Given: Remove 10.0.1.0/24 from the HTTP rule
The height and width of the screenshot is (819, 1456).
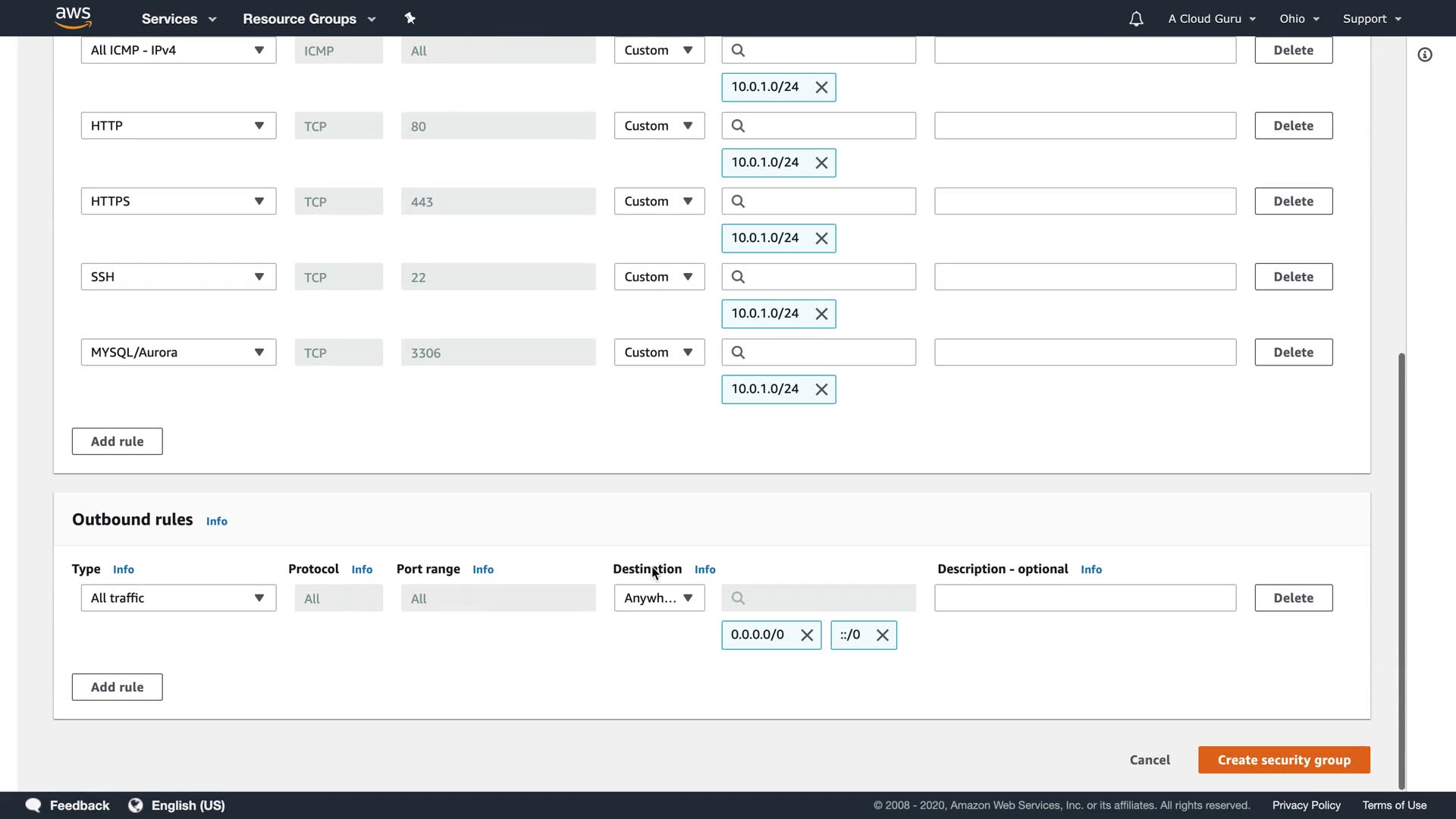Looking at the screenshot, I should pyautogui.click(x=821, y=163).
